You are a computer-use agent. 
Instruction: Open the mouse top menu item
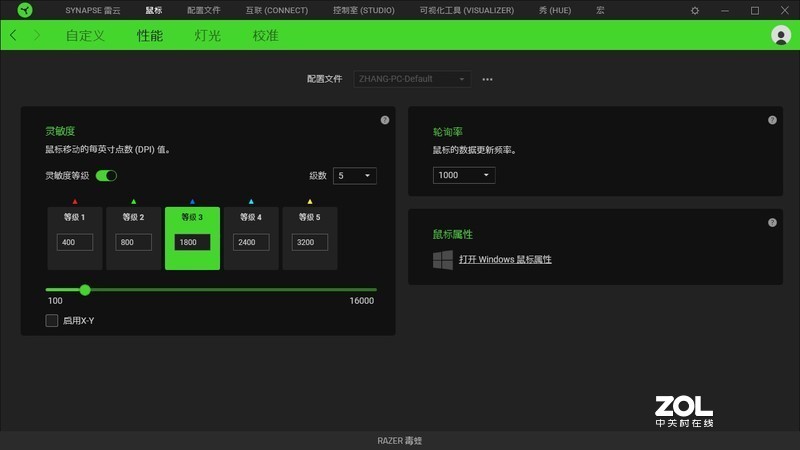click(x=154, y=10)
